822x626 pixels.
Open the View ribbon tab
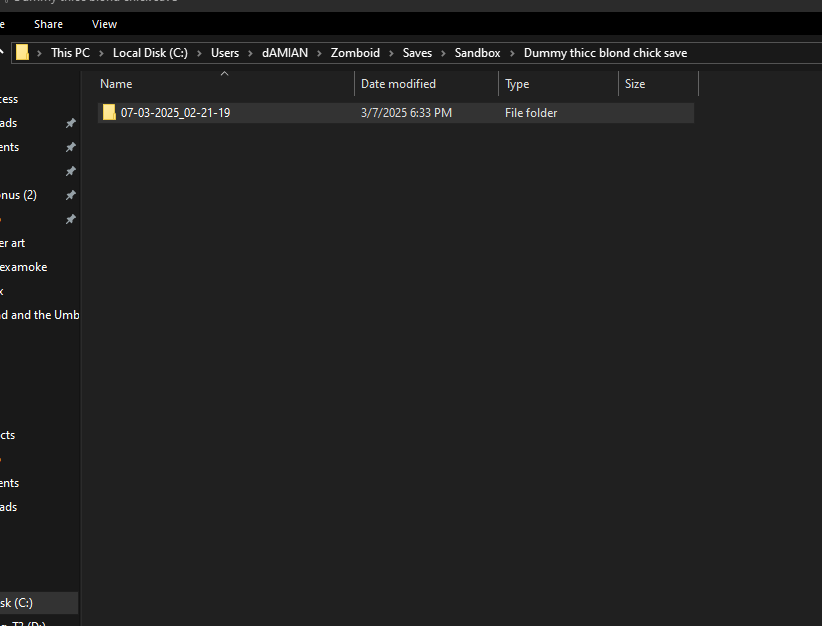coord(104,24)
